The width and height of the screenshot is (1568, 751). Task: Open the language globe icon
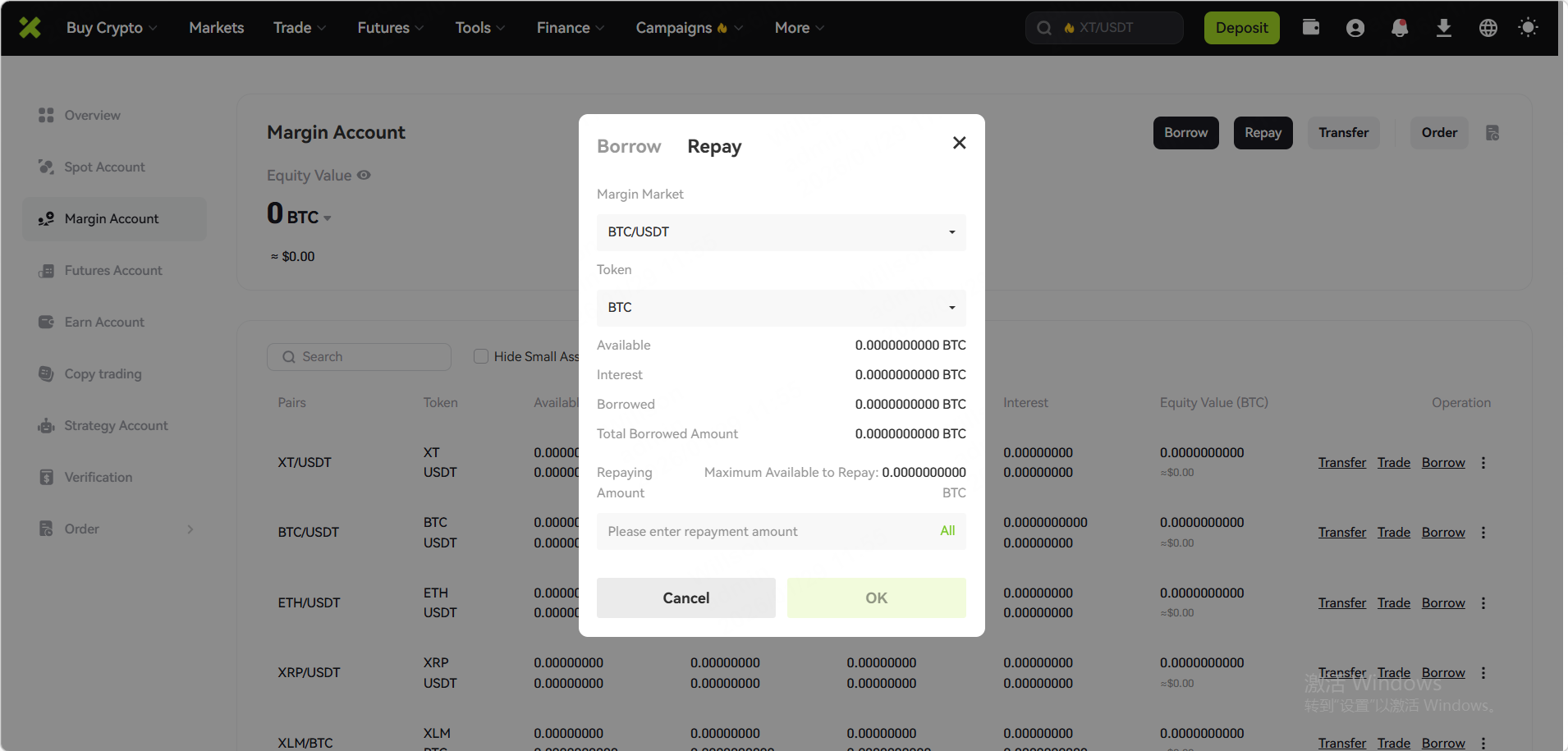tap(1488, 28)
